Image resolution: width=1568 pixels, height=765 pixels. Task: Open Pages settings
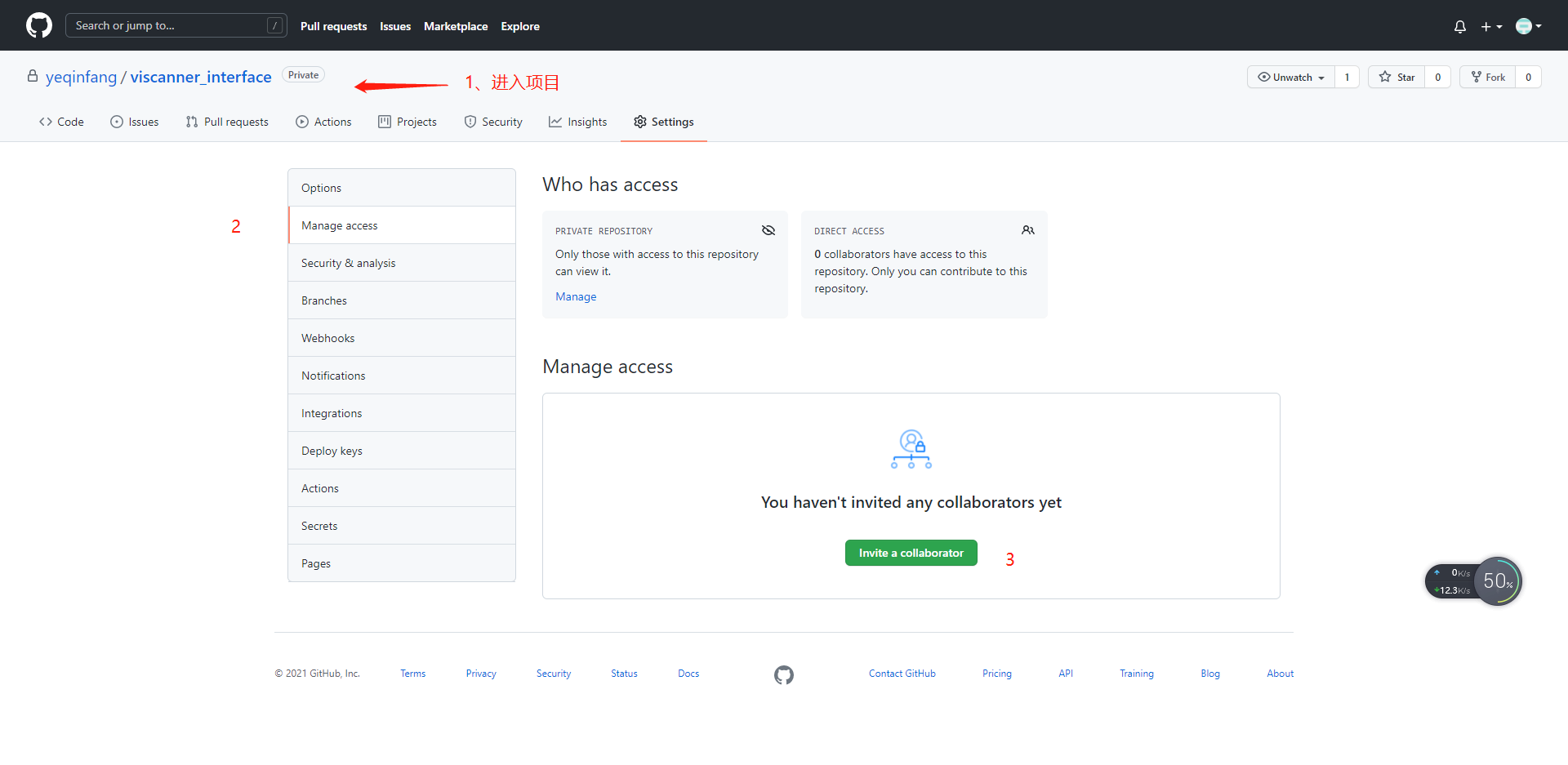402,563
